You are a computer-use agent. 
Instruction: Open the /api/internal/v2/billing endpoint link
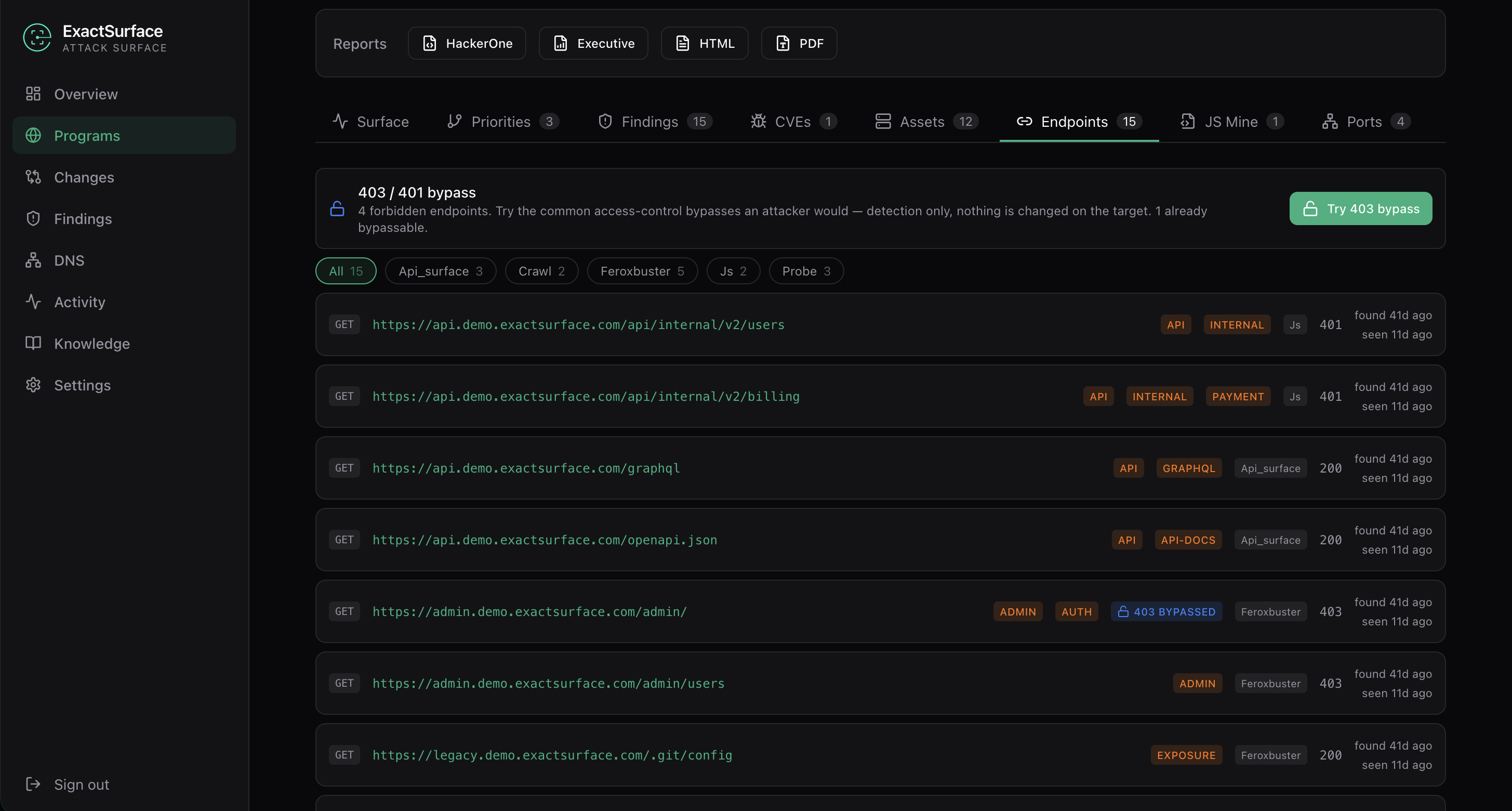pyautogui.click(x=586, y=396)
